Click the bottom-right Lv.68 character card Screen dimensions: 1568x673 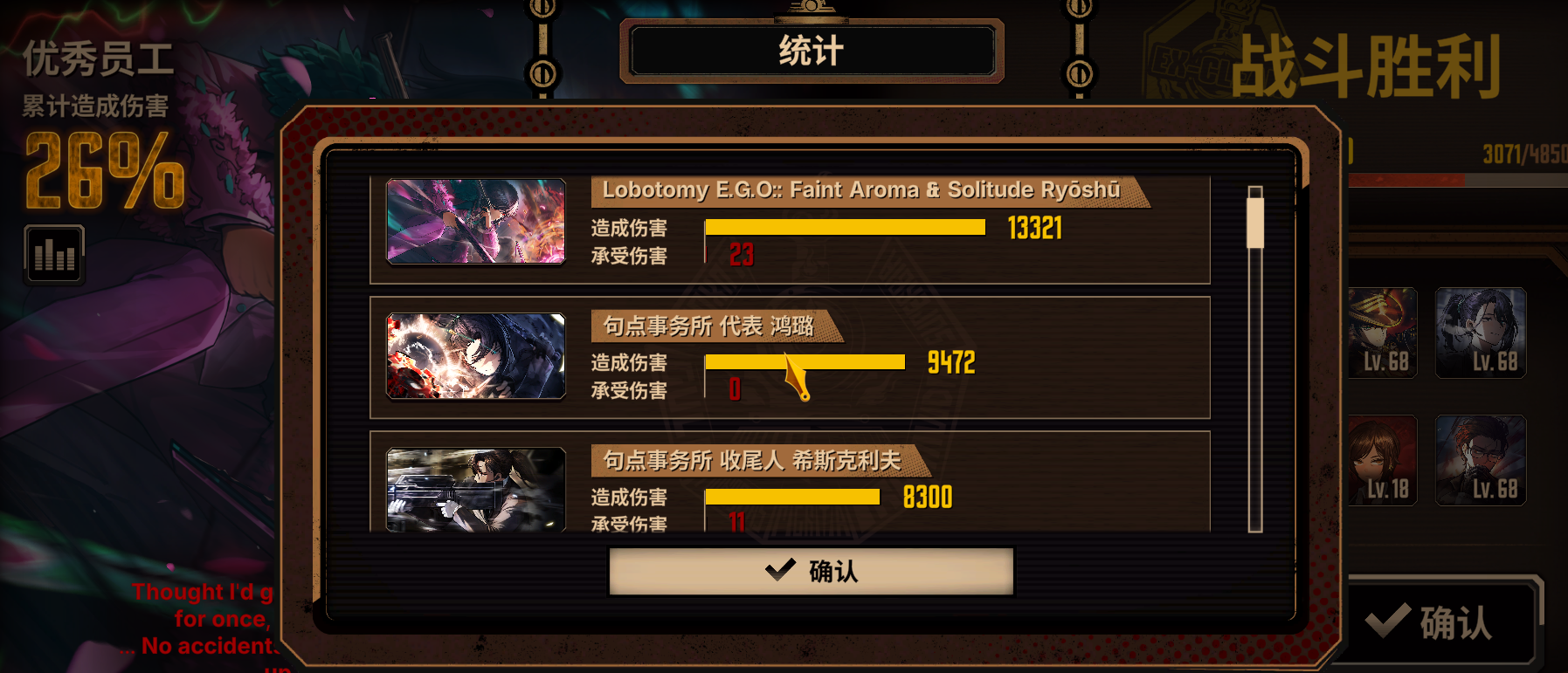coord(1481,460)
